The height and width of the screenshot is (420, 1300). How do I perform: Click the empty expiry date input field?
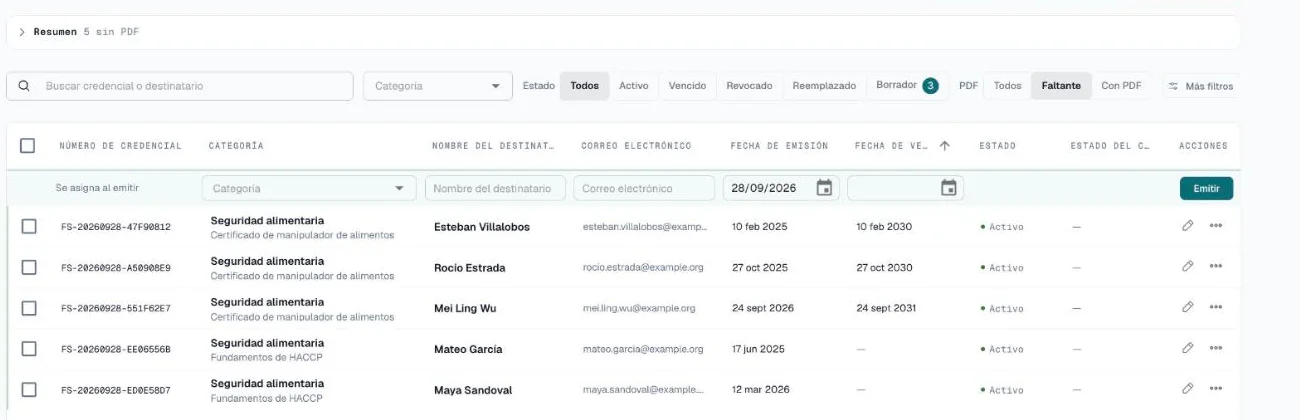point(906,188)
